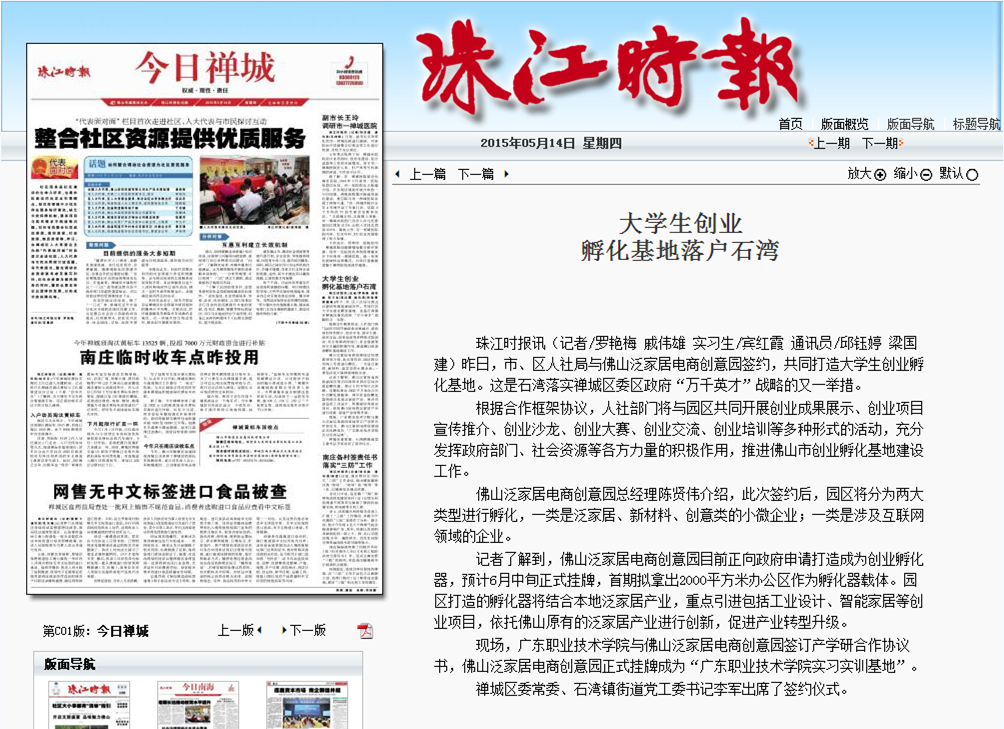This screenshot has height=729, width=1004.
Task: Click the 第C01版：今日禅城 label
Action: click(x=95, y=631)
